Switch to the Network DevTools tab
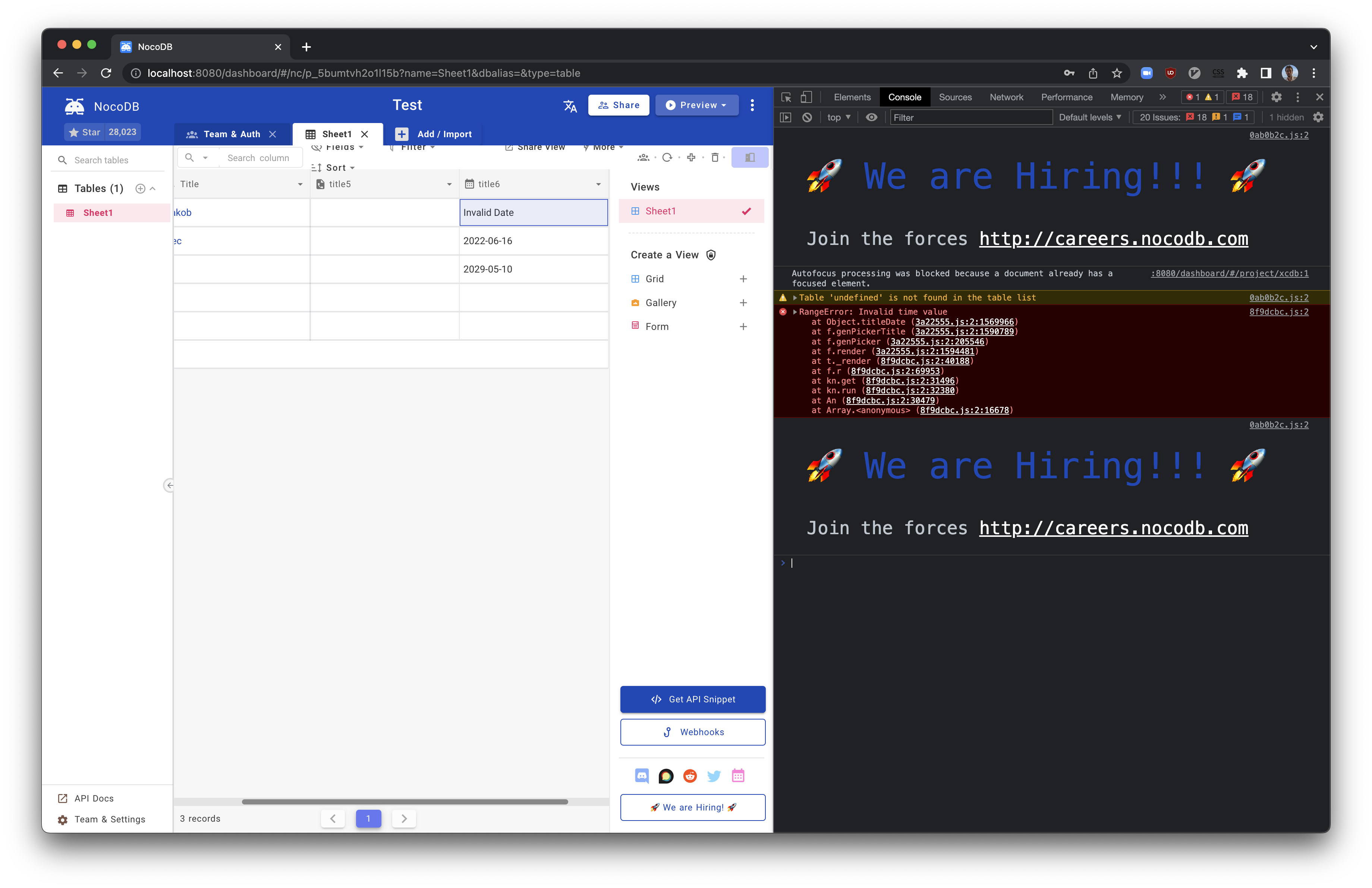 (1006, 97)
